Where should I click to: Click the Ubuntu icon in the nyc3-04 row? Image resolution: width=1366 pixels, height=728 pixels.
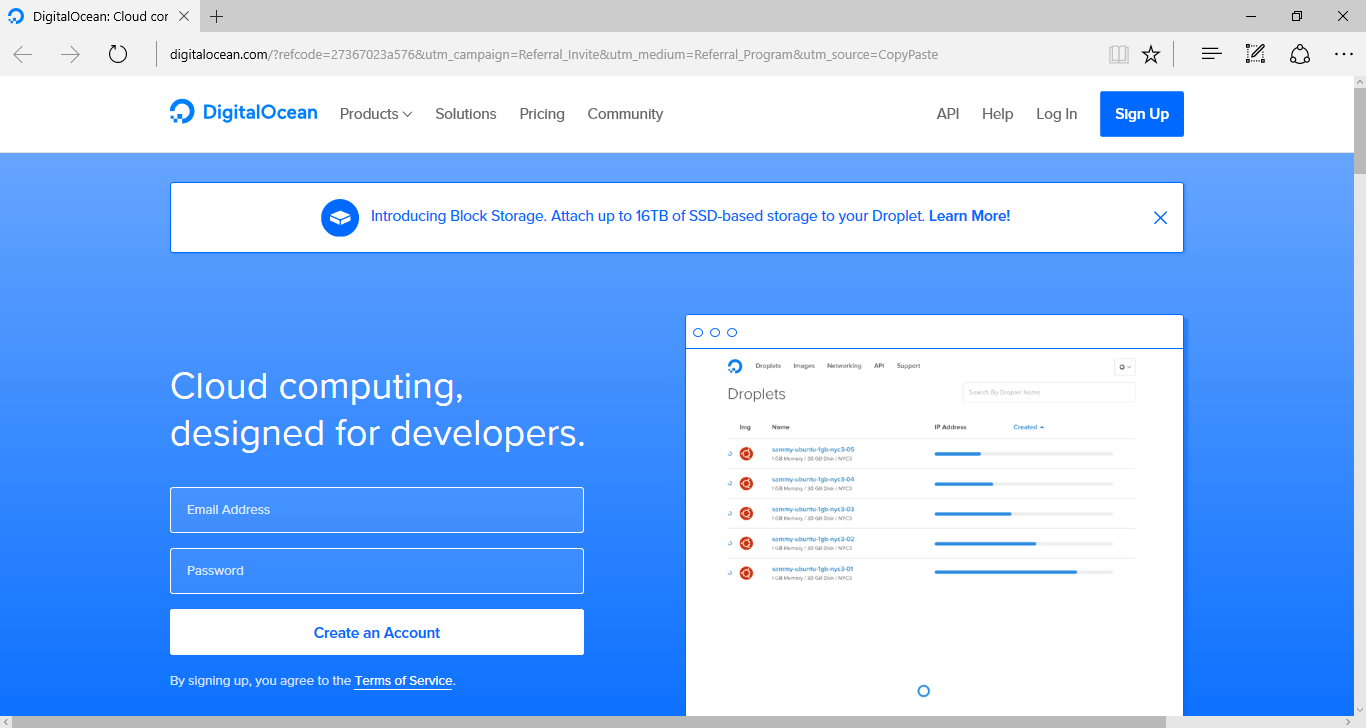746,483
